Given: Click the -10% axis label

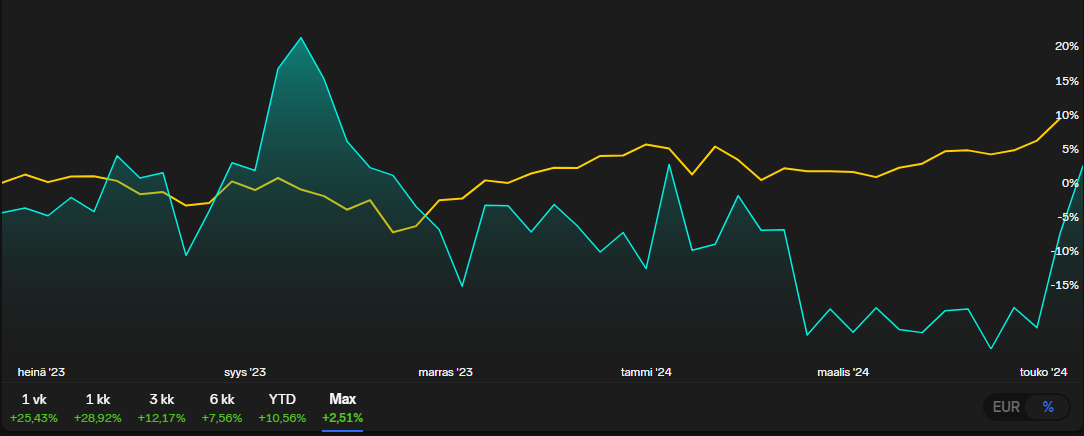Looking at the screenshot, I should pos(1065,251).
